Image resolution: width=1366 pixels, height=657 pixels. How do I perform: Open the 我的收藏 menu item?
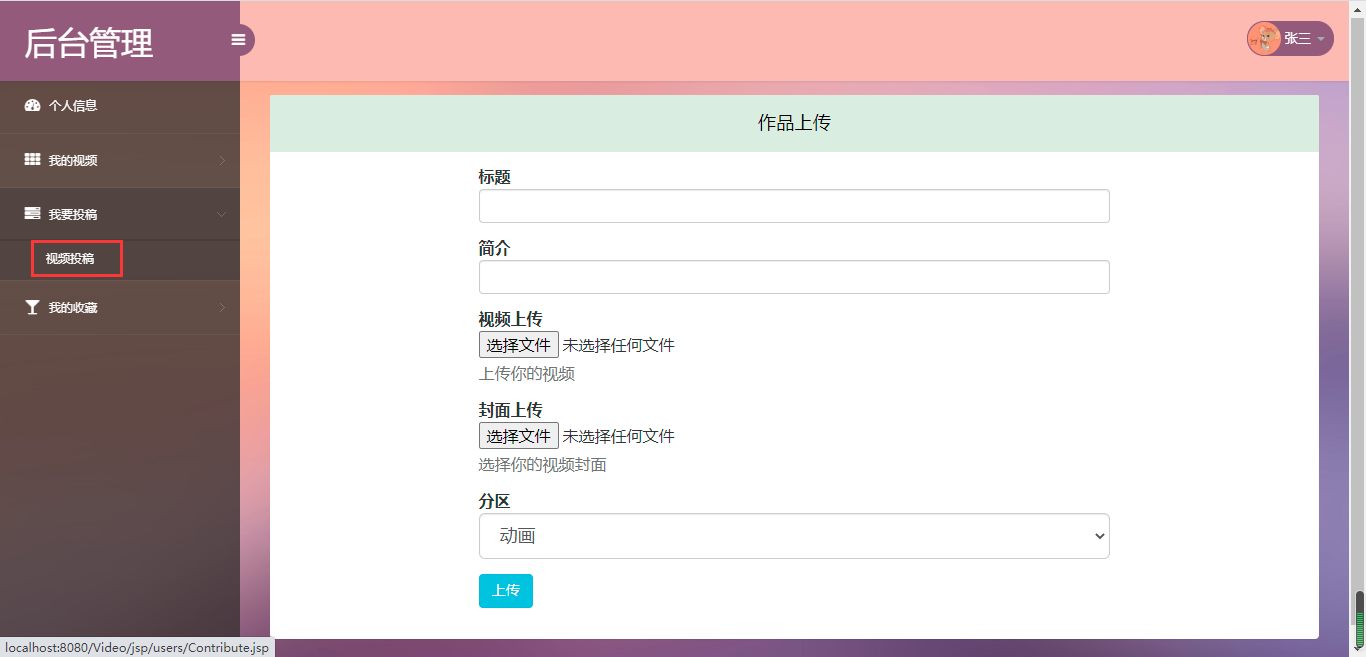(x=120, y=308)
